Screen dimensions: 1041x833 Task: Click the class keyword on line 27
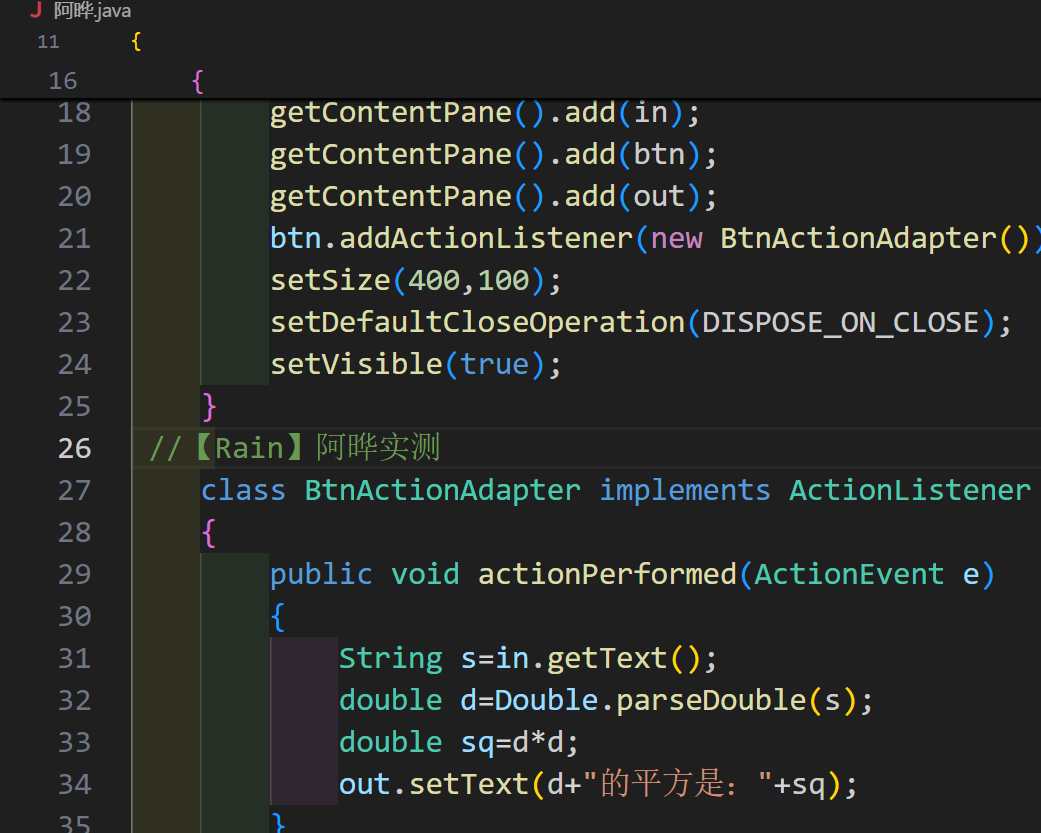(x=244, y=491)
